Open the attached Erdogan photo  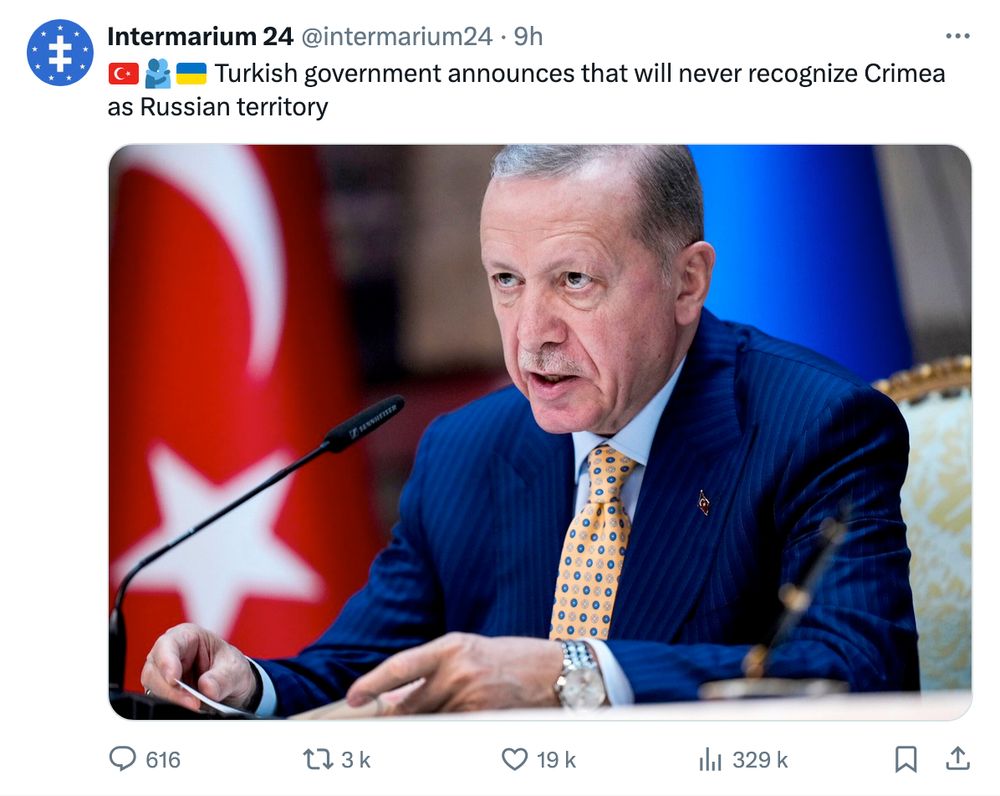coord(540,432)
